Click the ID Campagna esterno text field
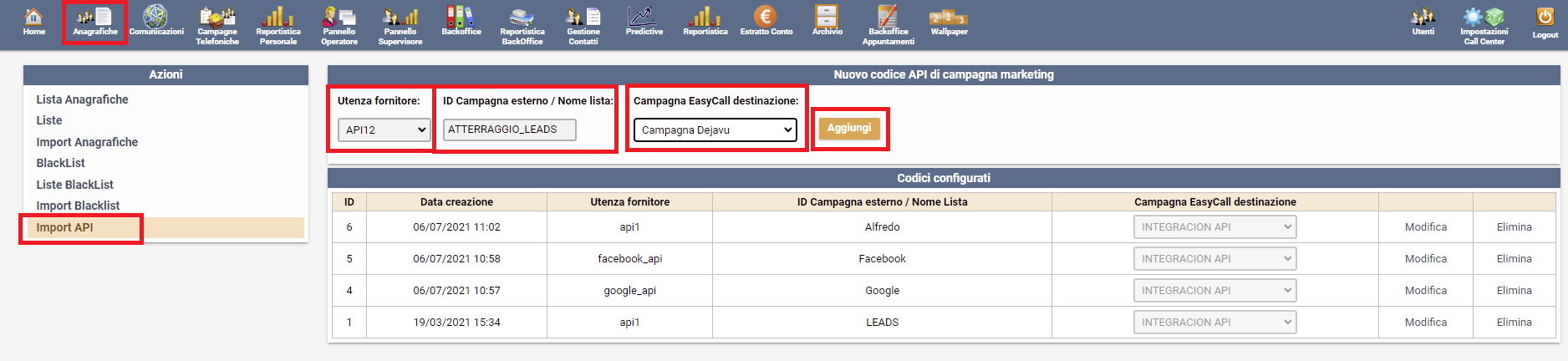 pyautogui.click(x=509, y=130)
